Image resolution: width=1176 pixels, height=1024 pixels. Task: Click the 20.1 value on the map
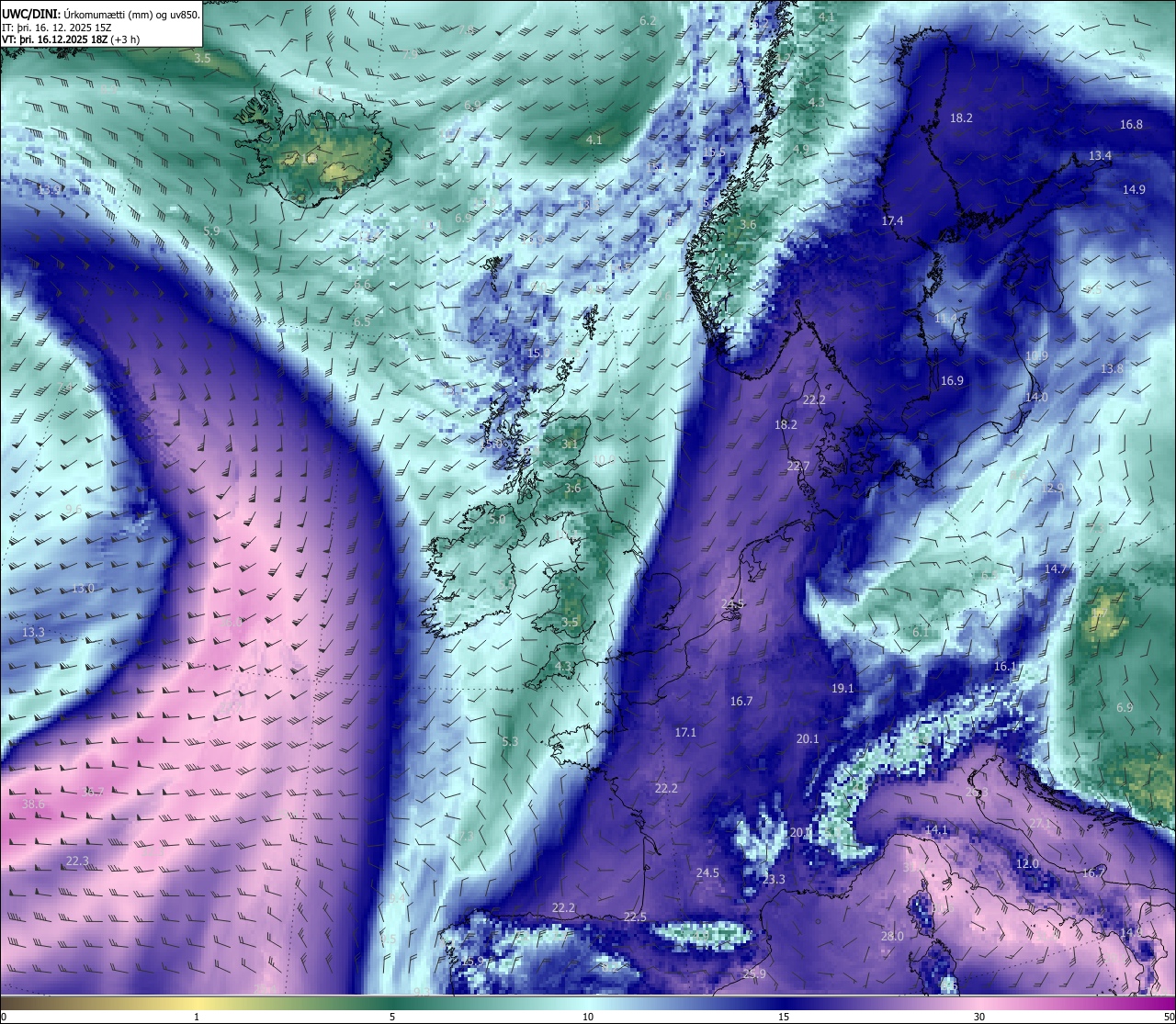808,738
